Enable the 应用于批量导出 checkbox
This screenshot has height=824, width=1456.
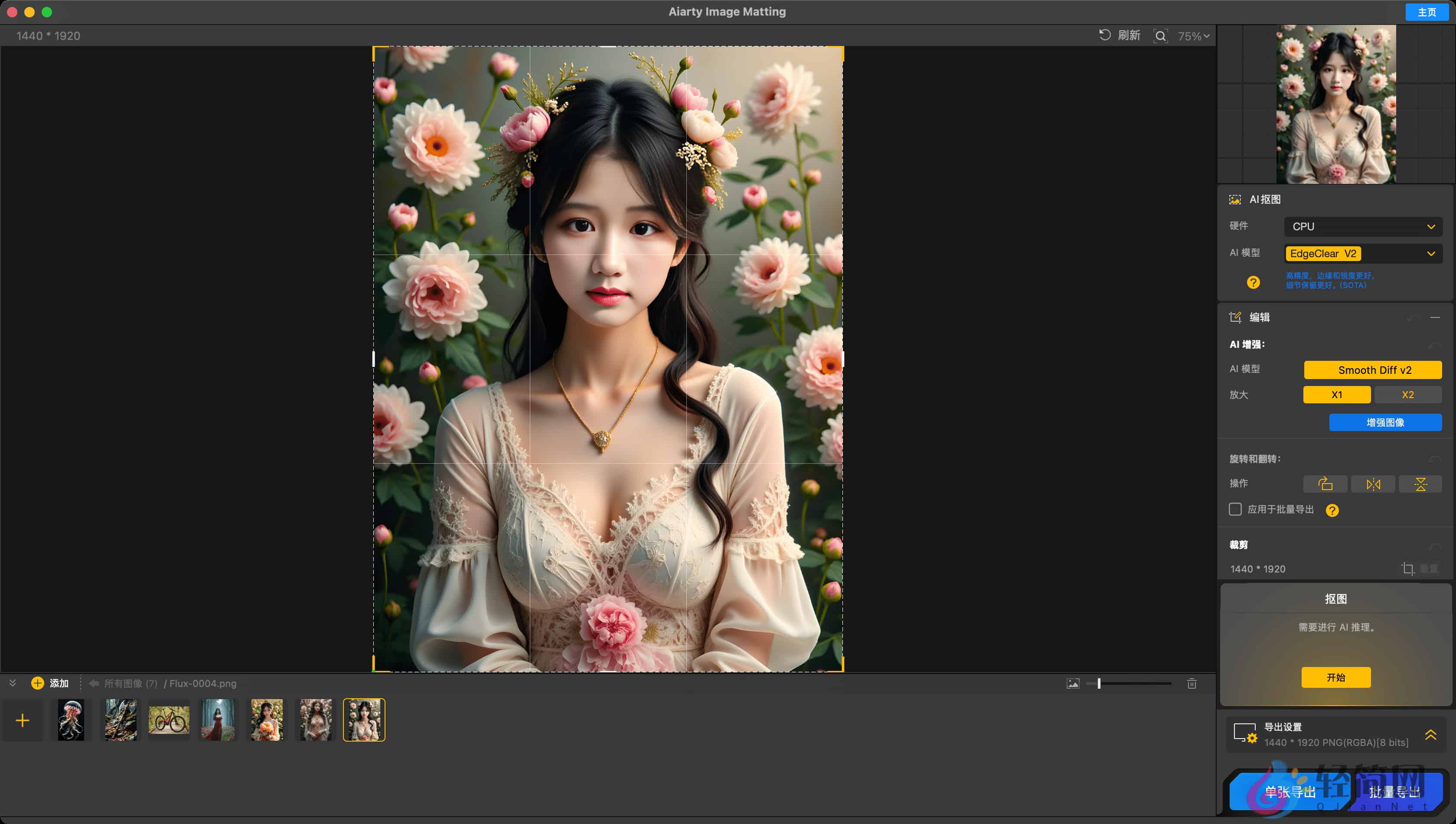point(1235,509)
